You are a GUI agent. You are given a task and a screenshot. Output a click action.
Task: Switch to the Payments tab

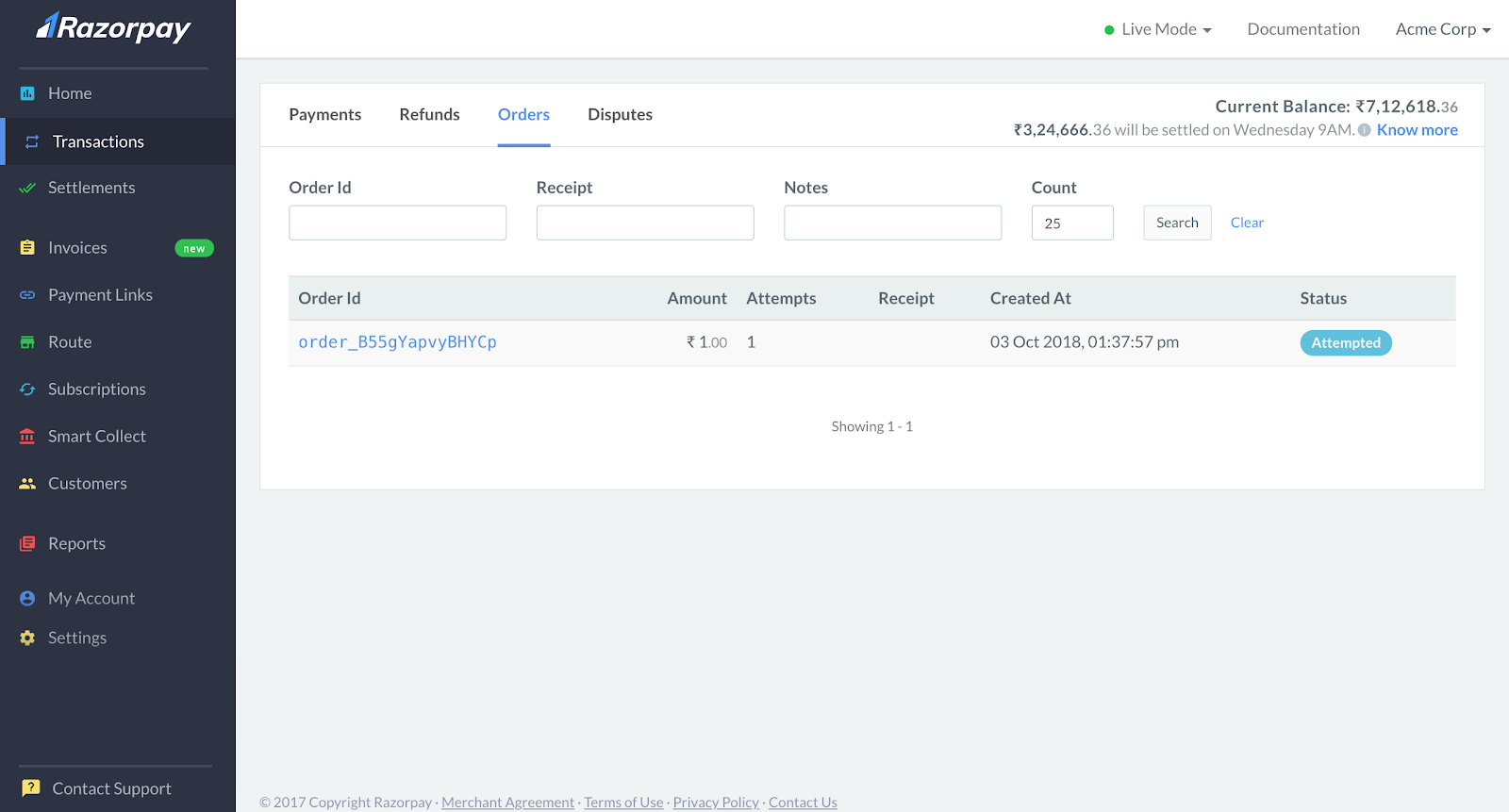324,114
